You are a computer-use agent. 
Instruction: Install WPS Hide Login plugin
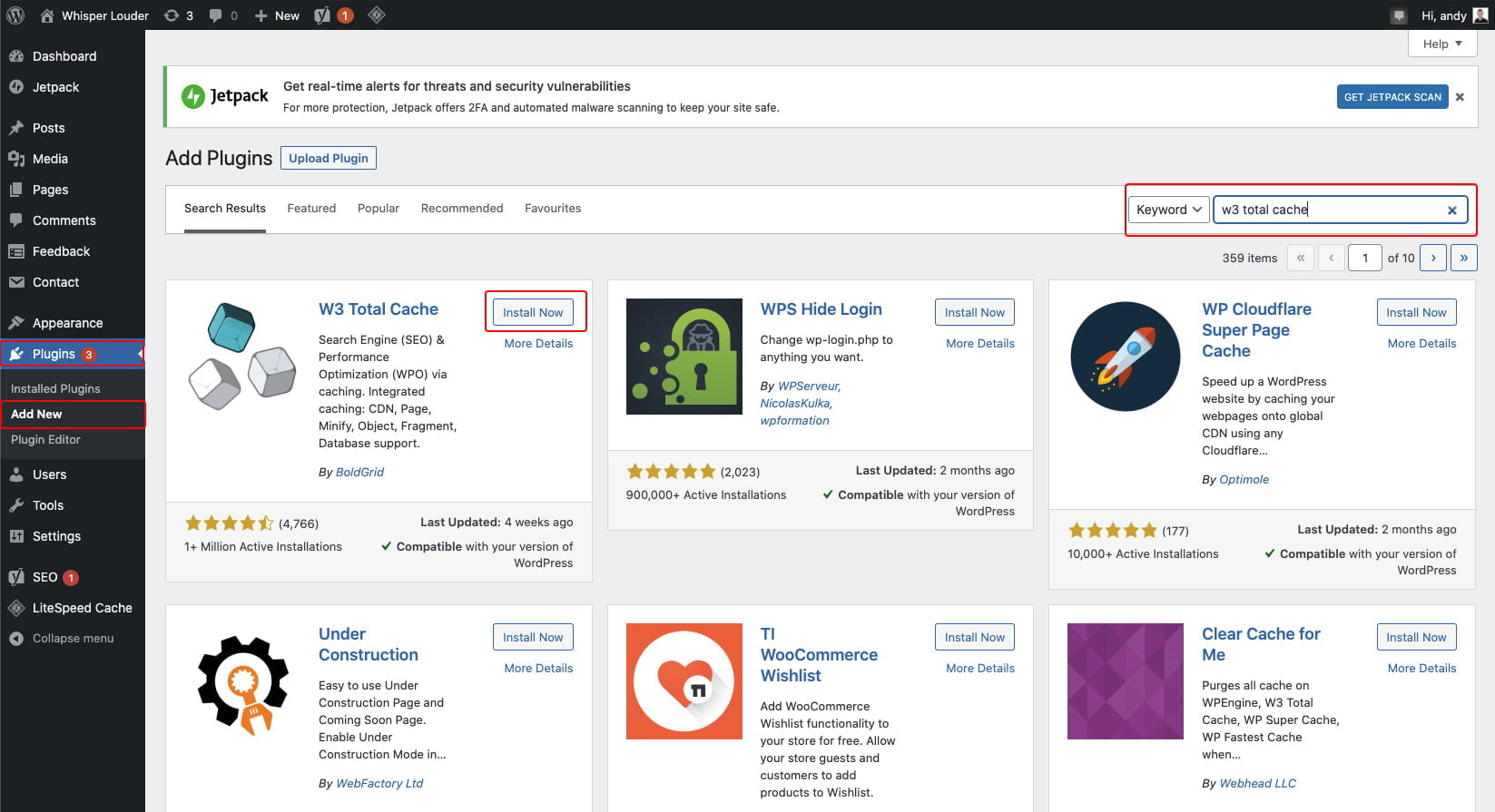click(x=975, y=312)
